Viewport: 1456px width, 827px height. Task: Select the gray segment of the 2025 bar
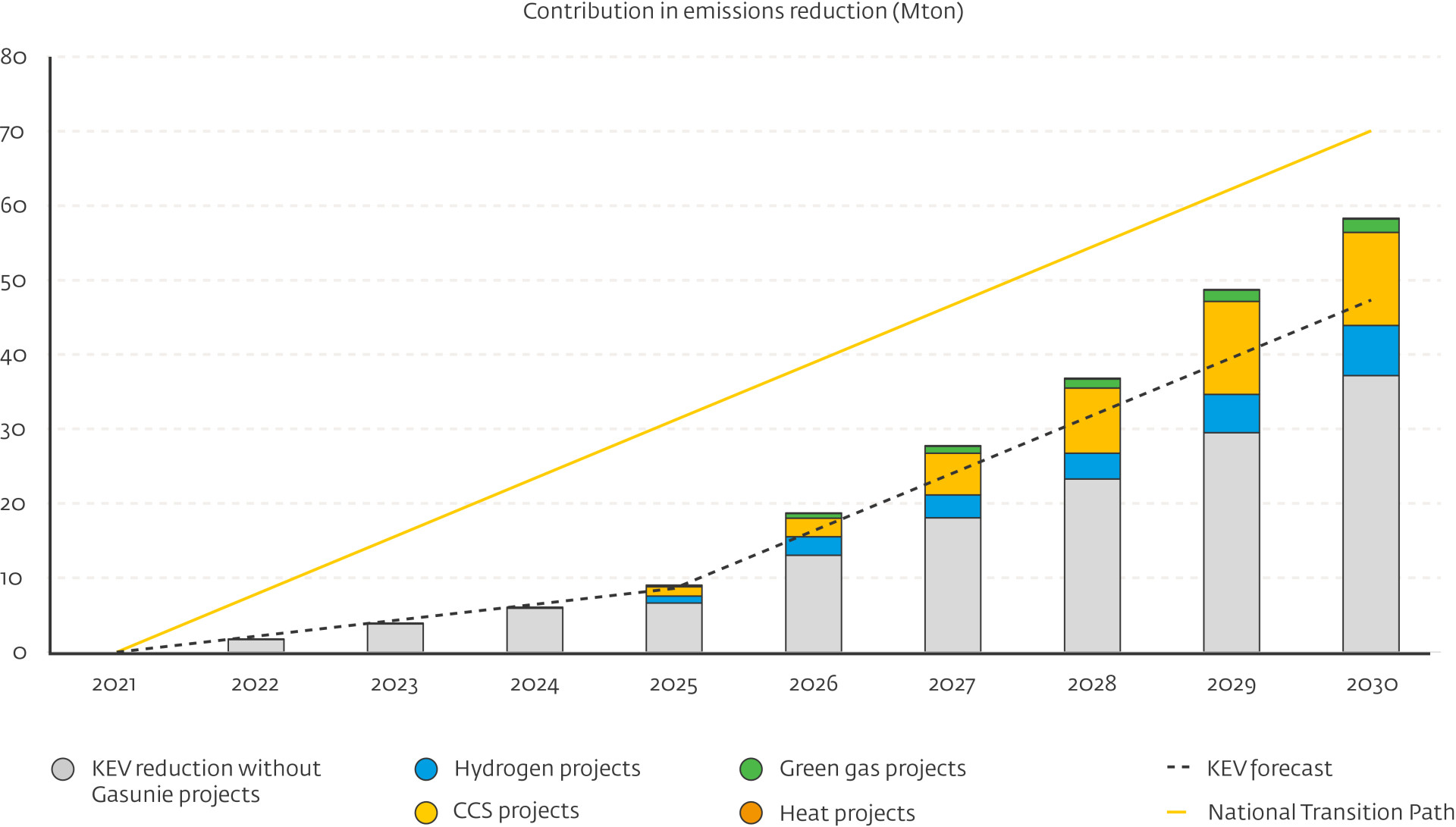pyautogui.click(x=674, y=628)
